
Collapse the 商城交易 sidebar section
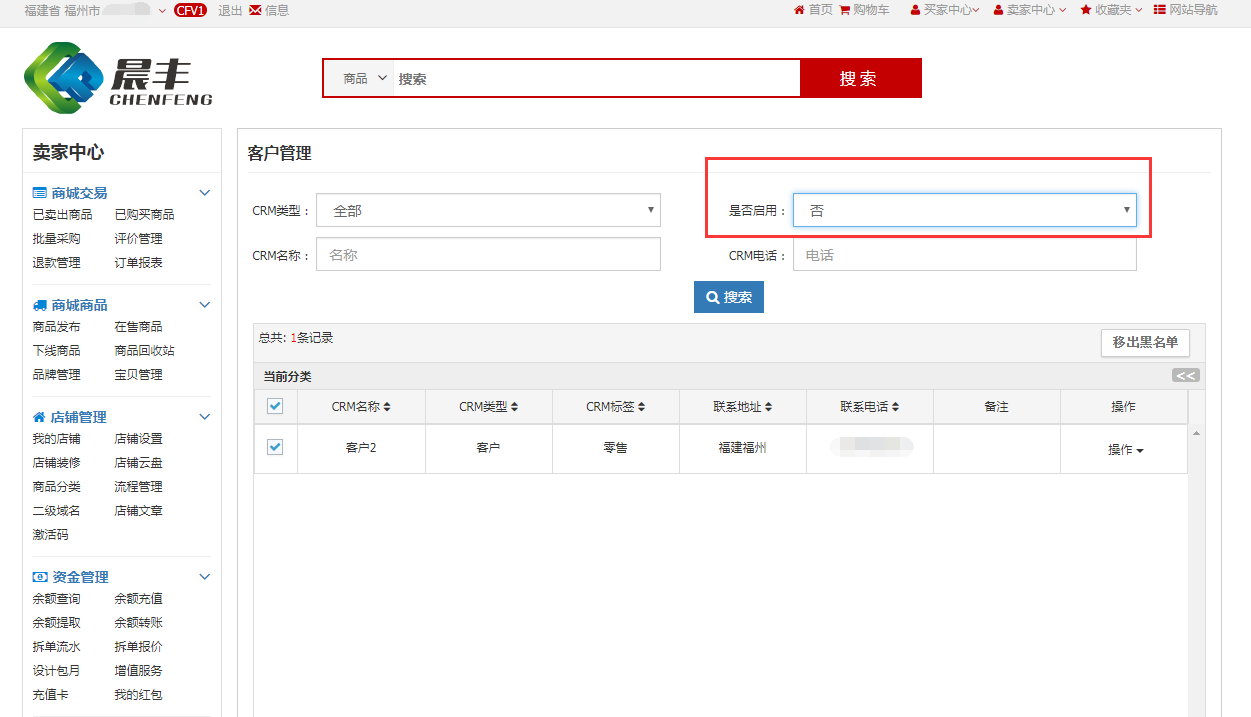pyautogui.click(x=205, y=193)
